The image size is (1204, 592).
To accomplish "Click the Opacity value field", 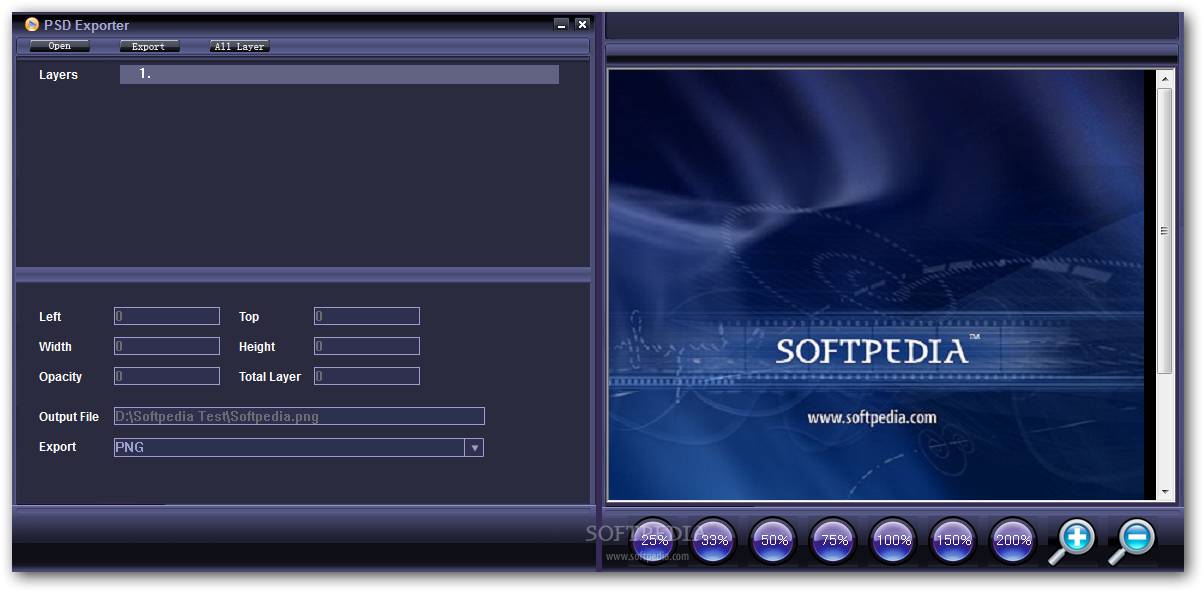I will coord(167,376).
